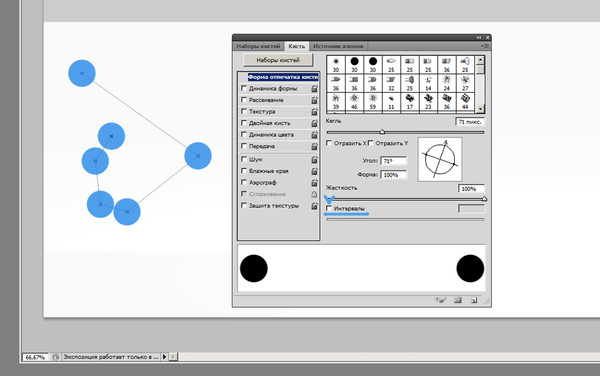This screenshot has height=376, width=600.
Task: Click the lock icon beside Динамика формы
Action: click(x=314, y=89)
